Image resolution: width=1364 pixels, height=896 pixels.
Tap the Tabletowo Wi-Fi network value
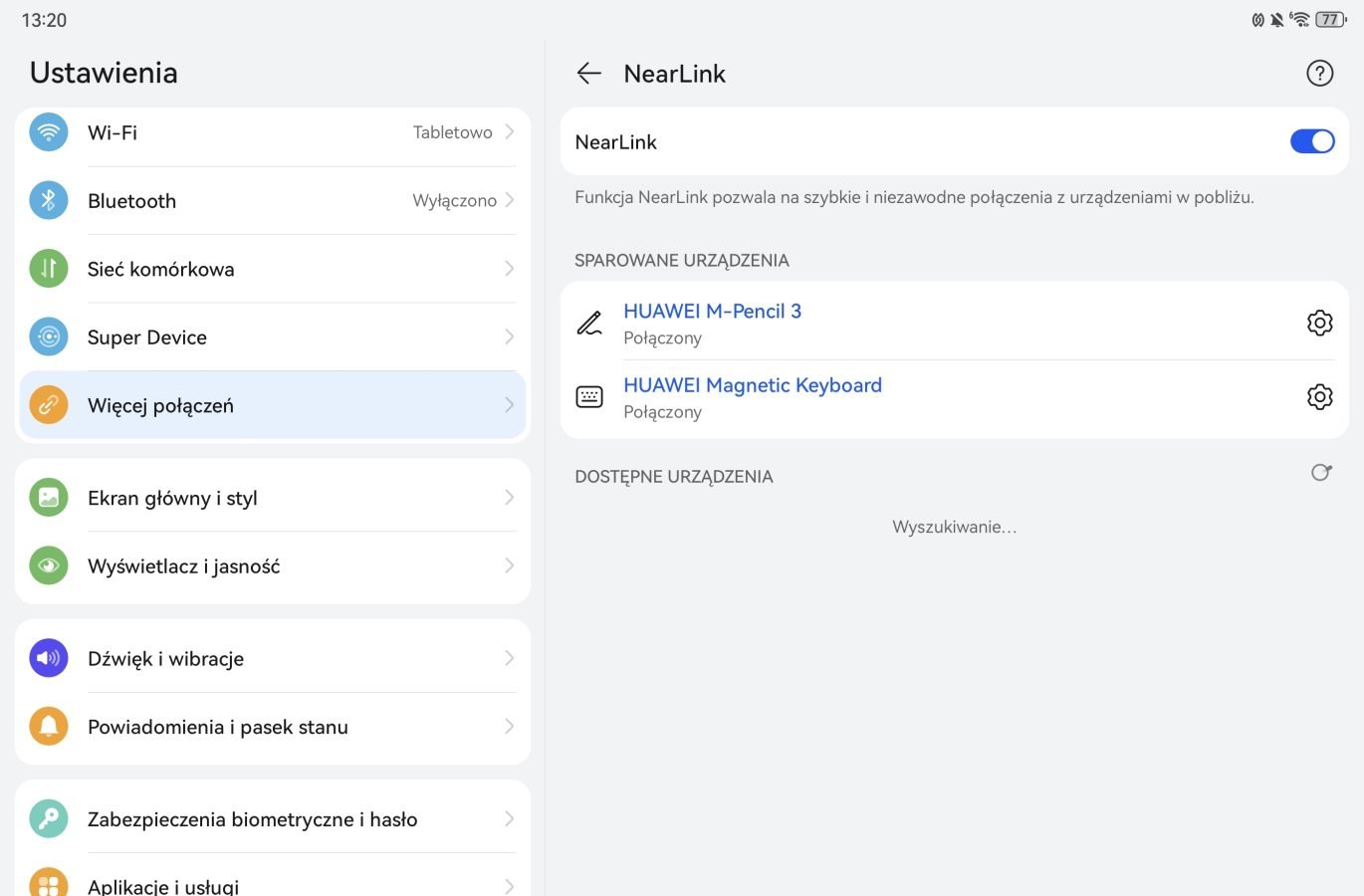tap(453, 132)
